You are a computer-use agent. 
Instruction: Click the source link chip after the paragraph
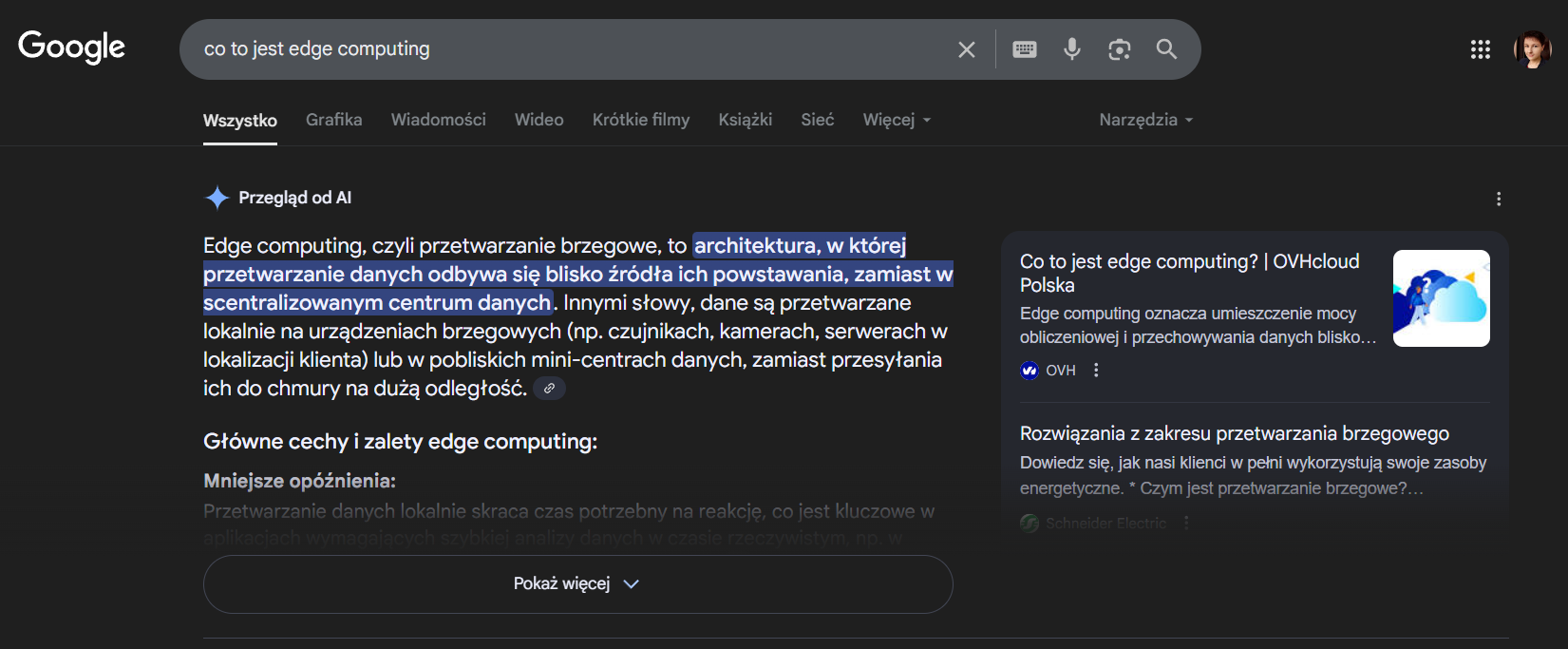549,389
